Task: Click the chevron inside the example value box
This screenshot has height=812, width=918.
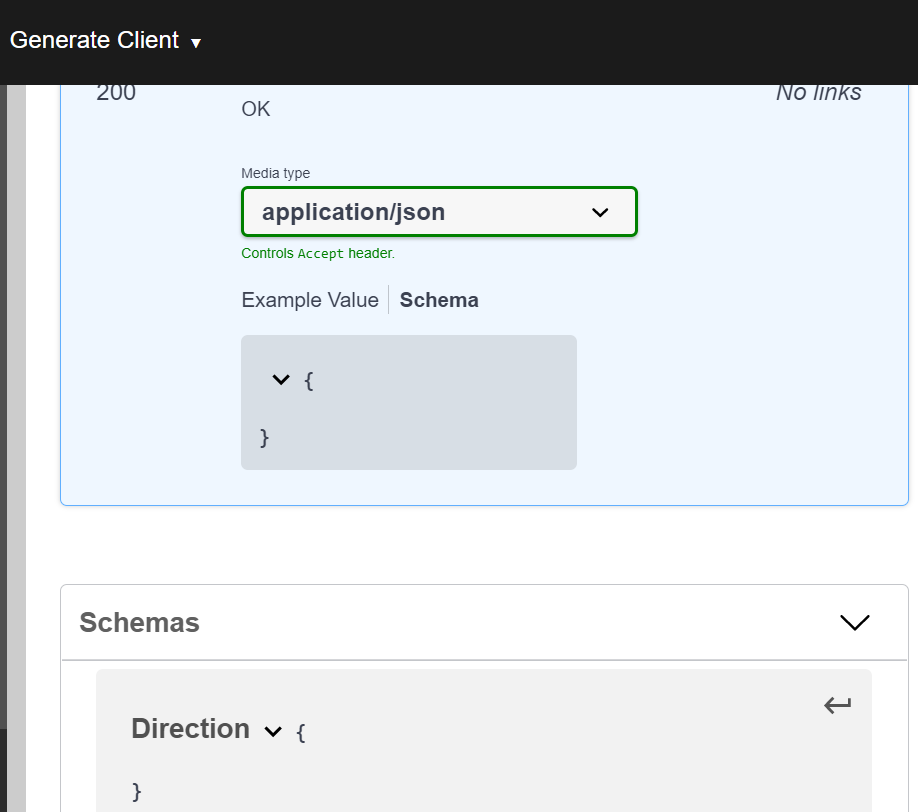Action: coord(281,380)
